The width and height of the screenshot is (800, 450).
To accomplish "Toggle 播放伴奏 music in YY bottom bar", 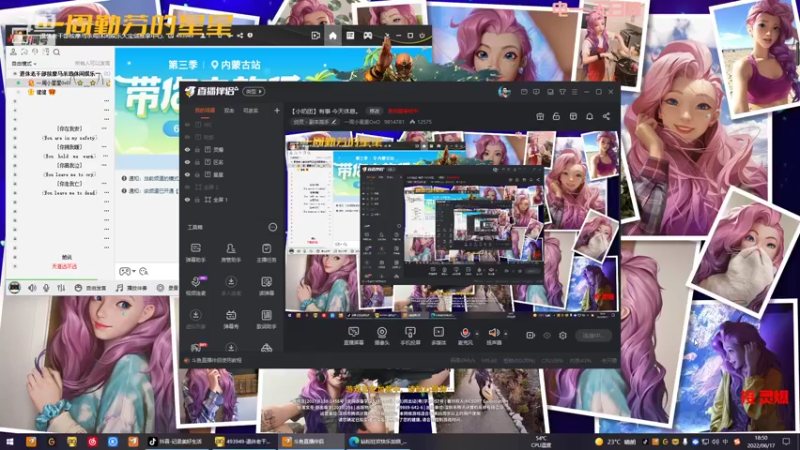I will point(132,288).
